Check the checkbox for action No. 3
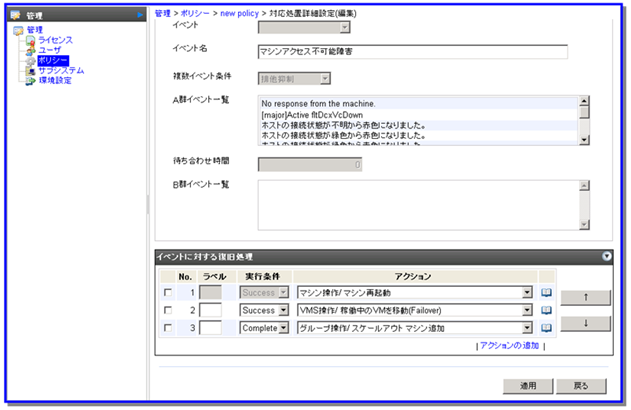This screenshot has width=631, height=410. click(x=166, y=328)
